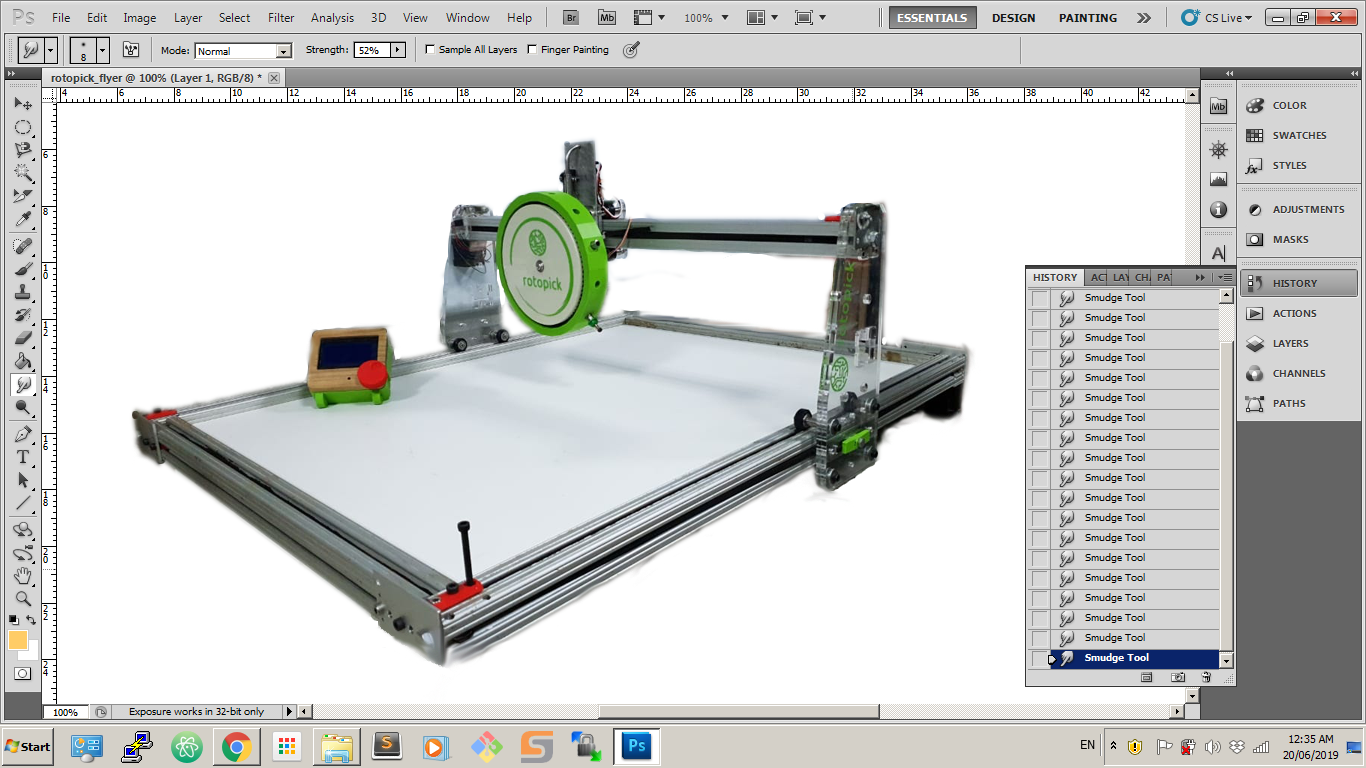Open the Adjustments panel button

(1299, 210)
